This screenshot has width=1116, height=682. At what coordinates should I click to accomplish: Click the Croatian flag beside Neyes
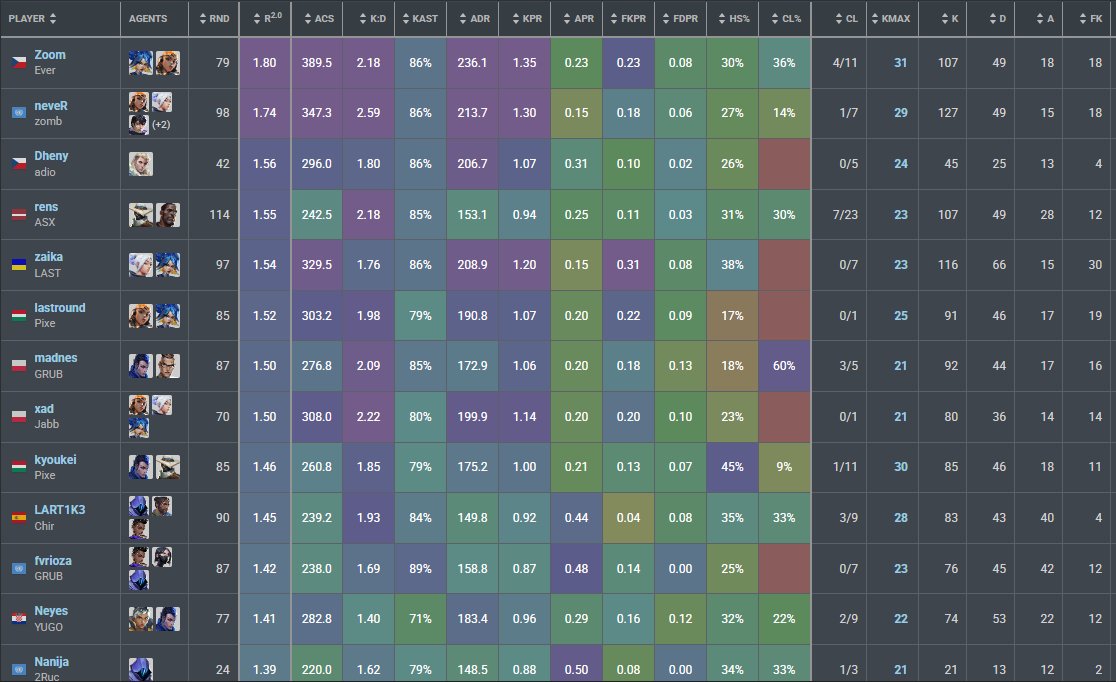(x=19, y=619)
